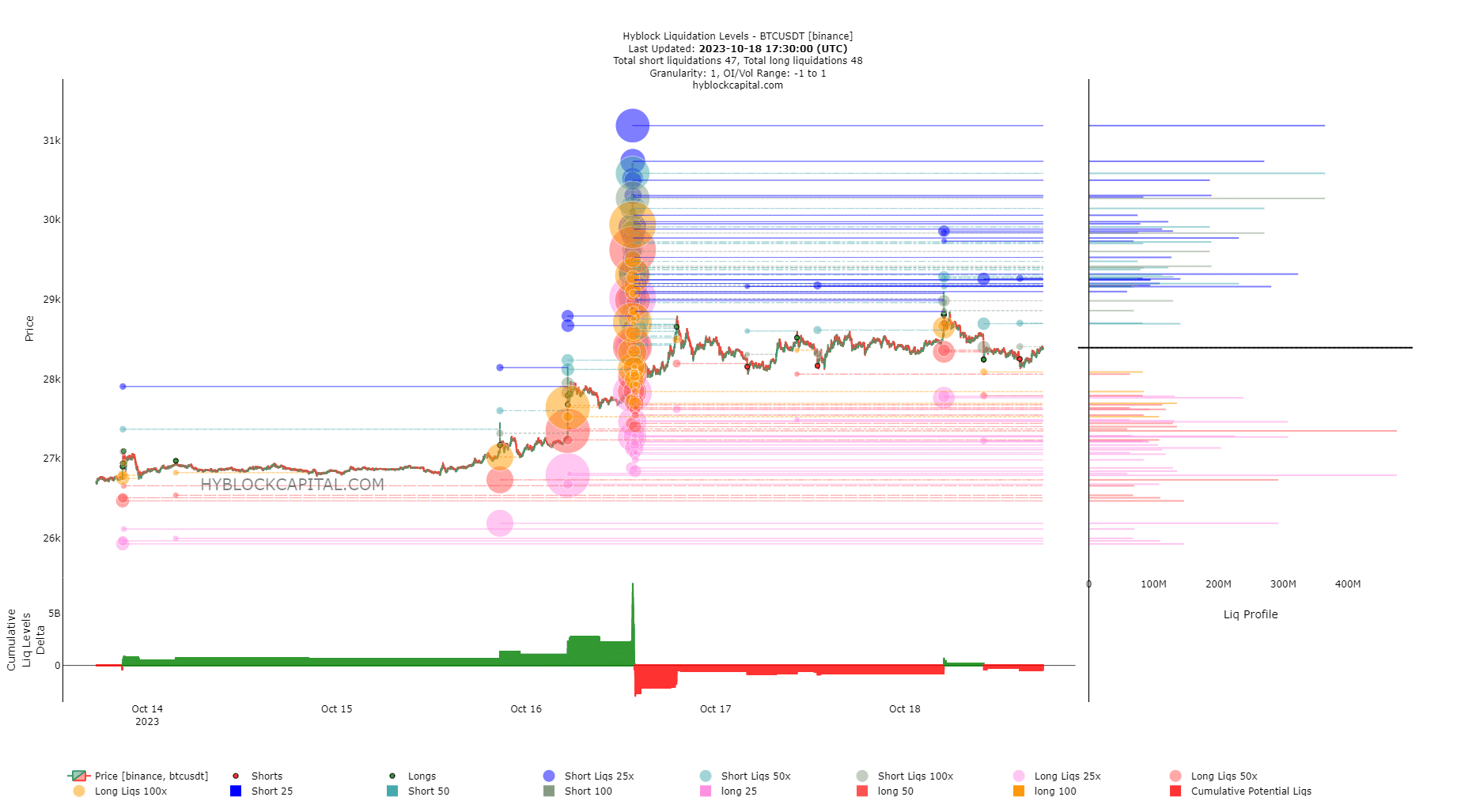1476x812 pixels.
Task: Click the Longs green dot legend marker
Action: [x=392, y=776]
